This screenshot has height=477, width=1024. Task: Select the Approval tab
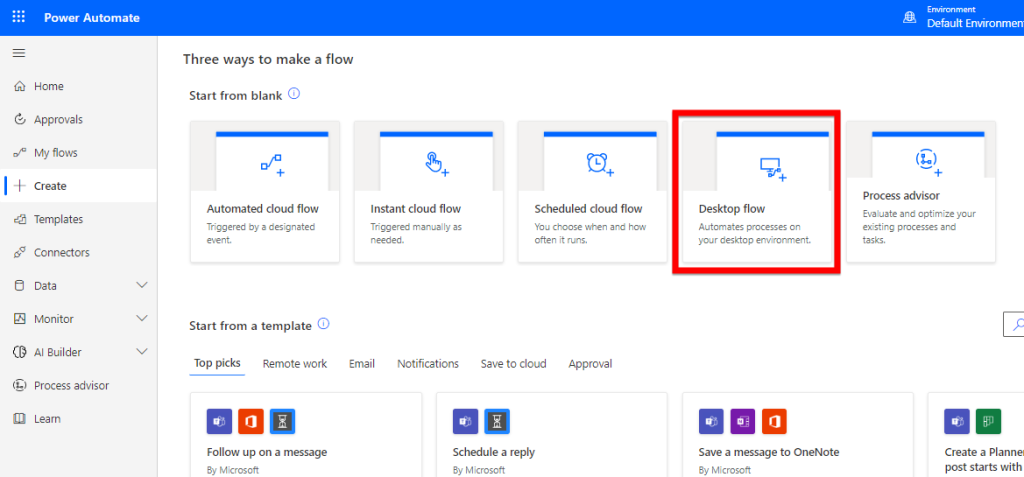590,364
